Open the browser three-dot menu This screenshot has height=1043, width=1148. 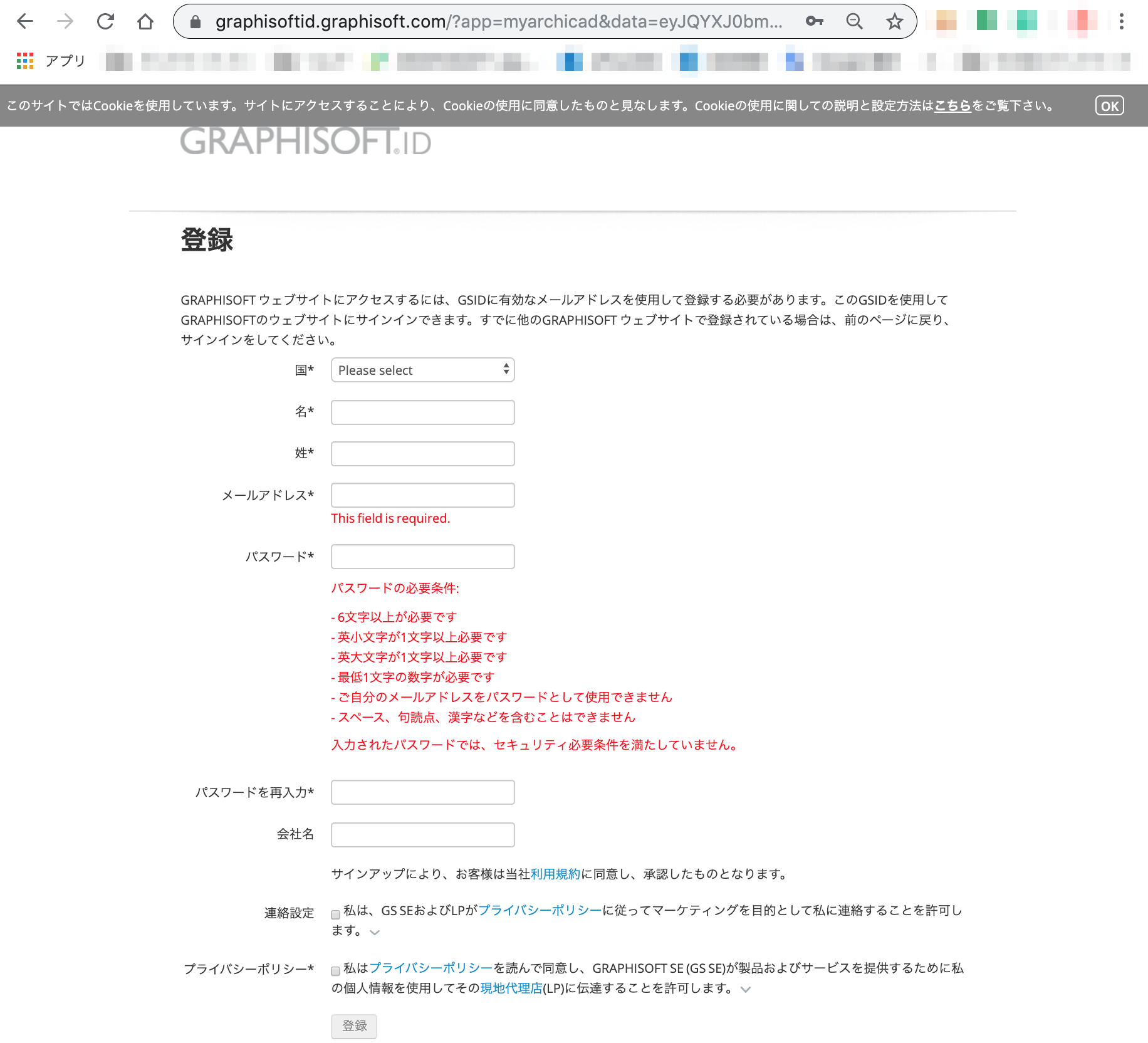click(x=1122, y=21)
